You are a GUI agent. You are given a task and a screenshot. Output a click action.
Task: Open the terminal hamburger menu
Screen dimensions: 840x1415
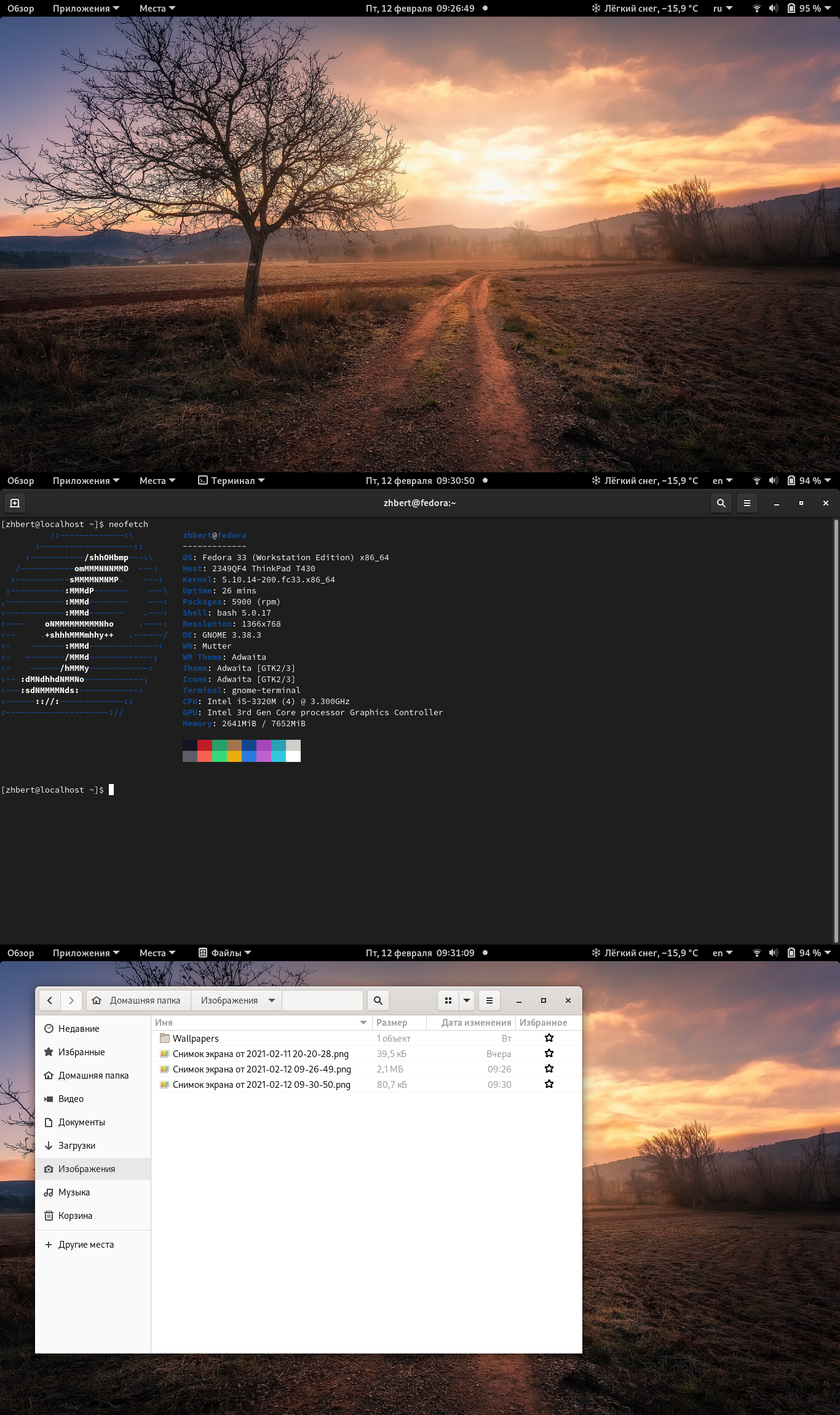(x=747, y=503)
